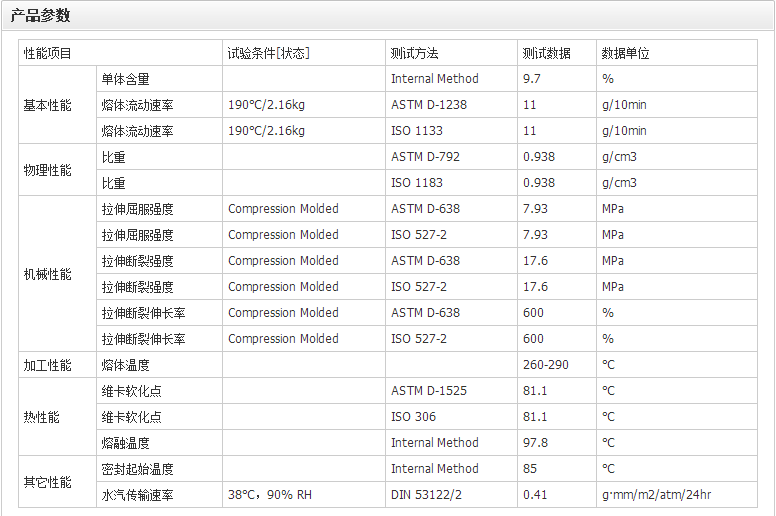Click the 试验条件[状态] column header

tap(268, 53)
